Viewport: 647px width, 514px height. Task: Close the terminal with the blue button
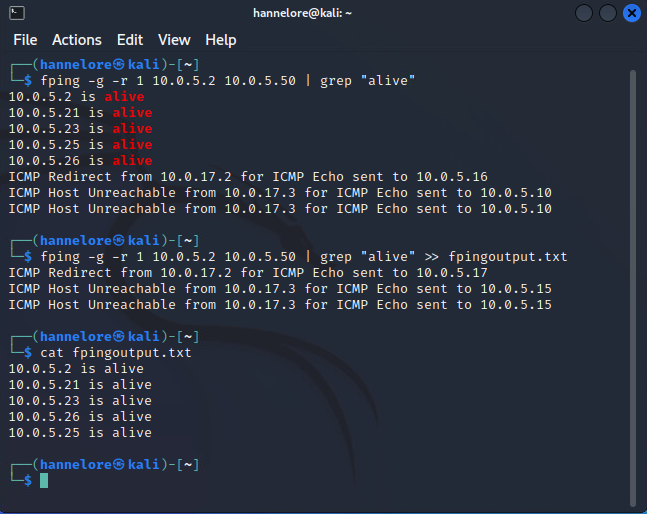(x=630, y=13)
